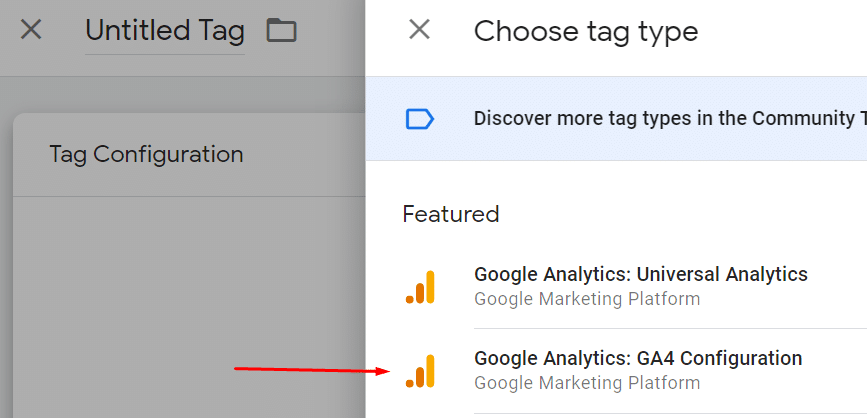Close the Untitled Tag editor

click(x=31, y=30)
